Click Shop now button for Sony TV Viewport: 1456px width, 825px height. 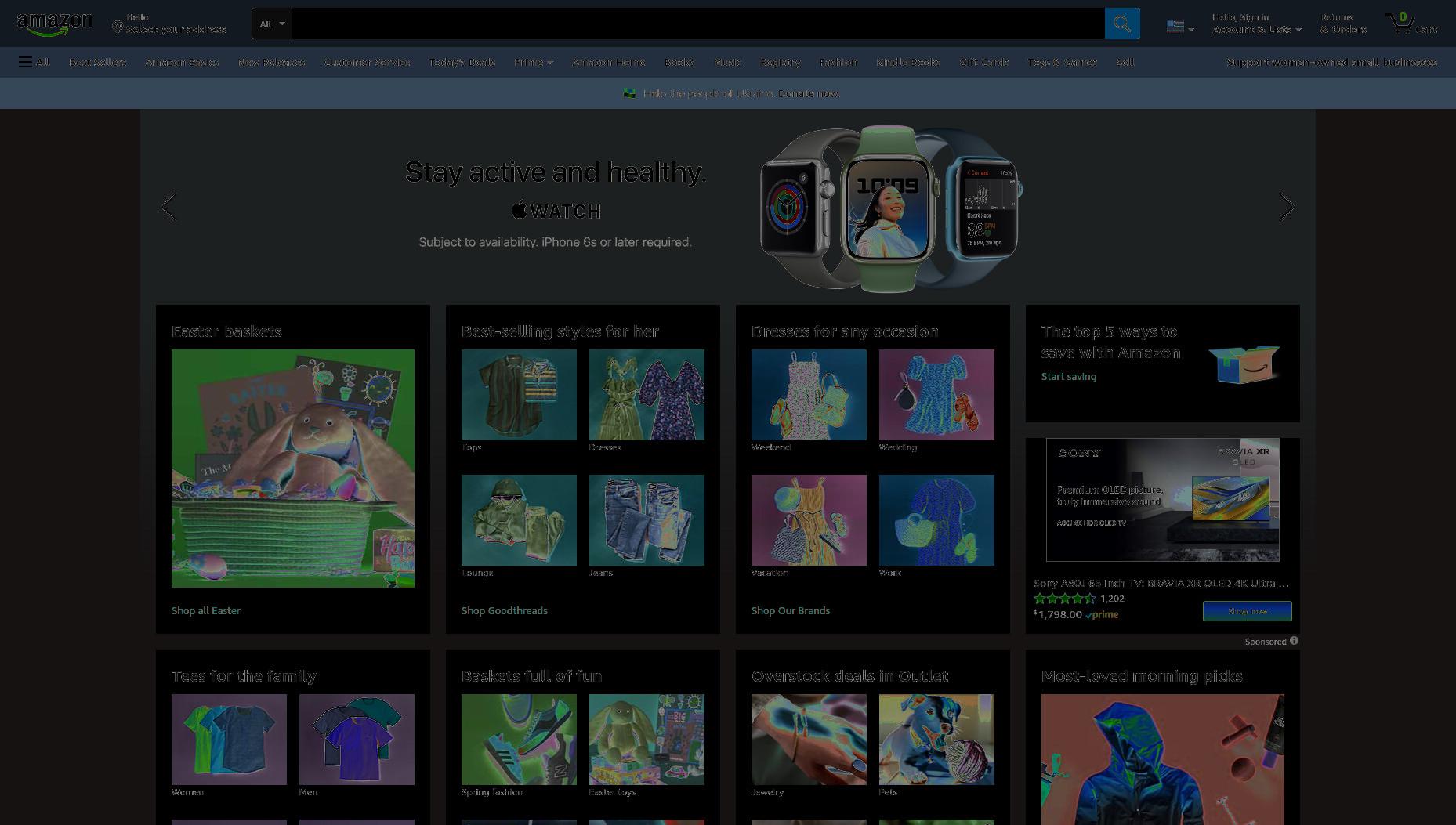point(1247,611)
